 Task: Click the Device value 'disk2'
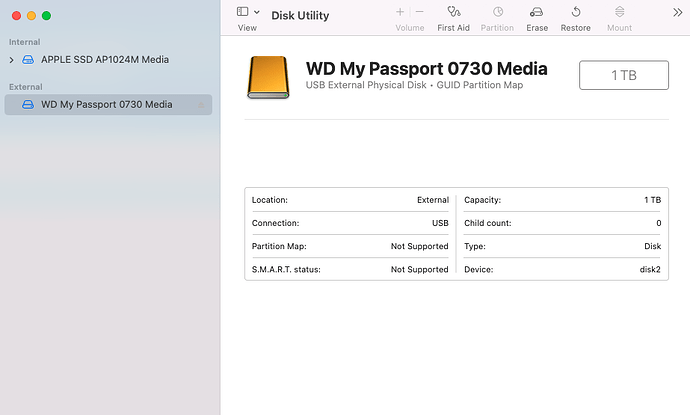click(x=650, y=269)
